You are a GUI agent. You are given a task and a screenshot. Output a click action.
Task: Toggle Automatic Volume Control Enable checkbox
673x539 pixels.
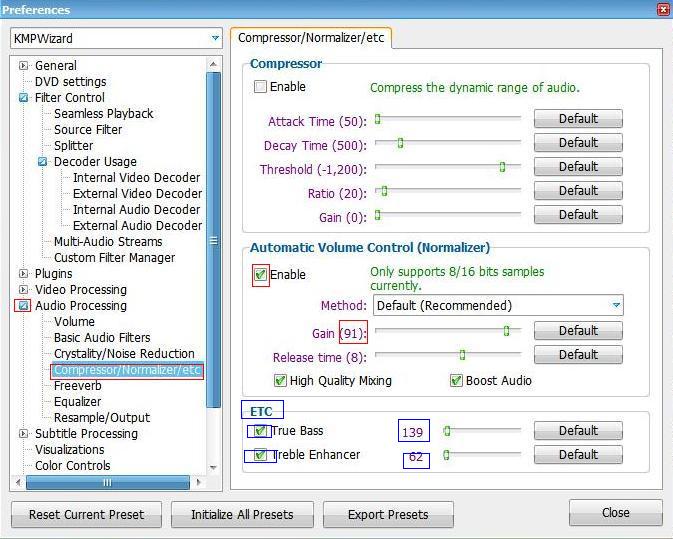click(260, 275)
